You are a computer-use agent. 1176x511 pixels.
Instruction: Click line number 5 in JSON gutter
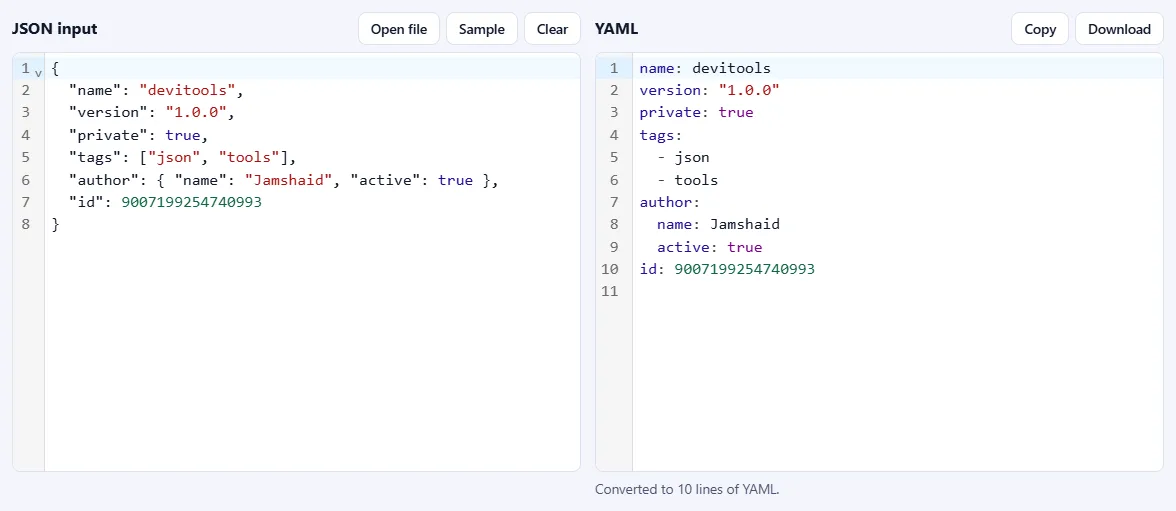coord(26,158)
